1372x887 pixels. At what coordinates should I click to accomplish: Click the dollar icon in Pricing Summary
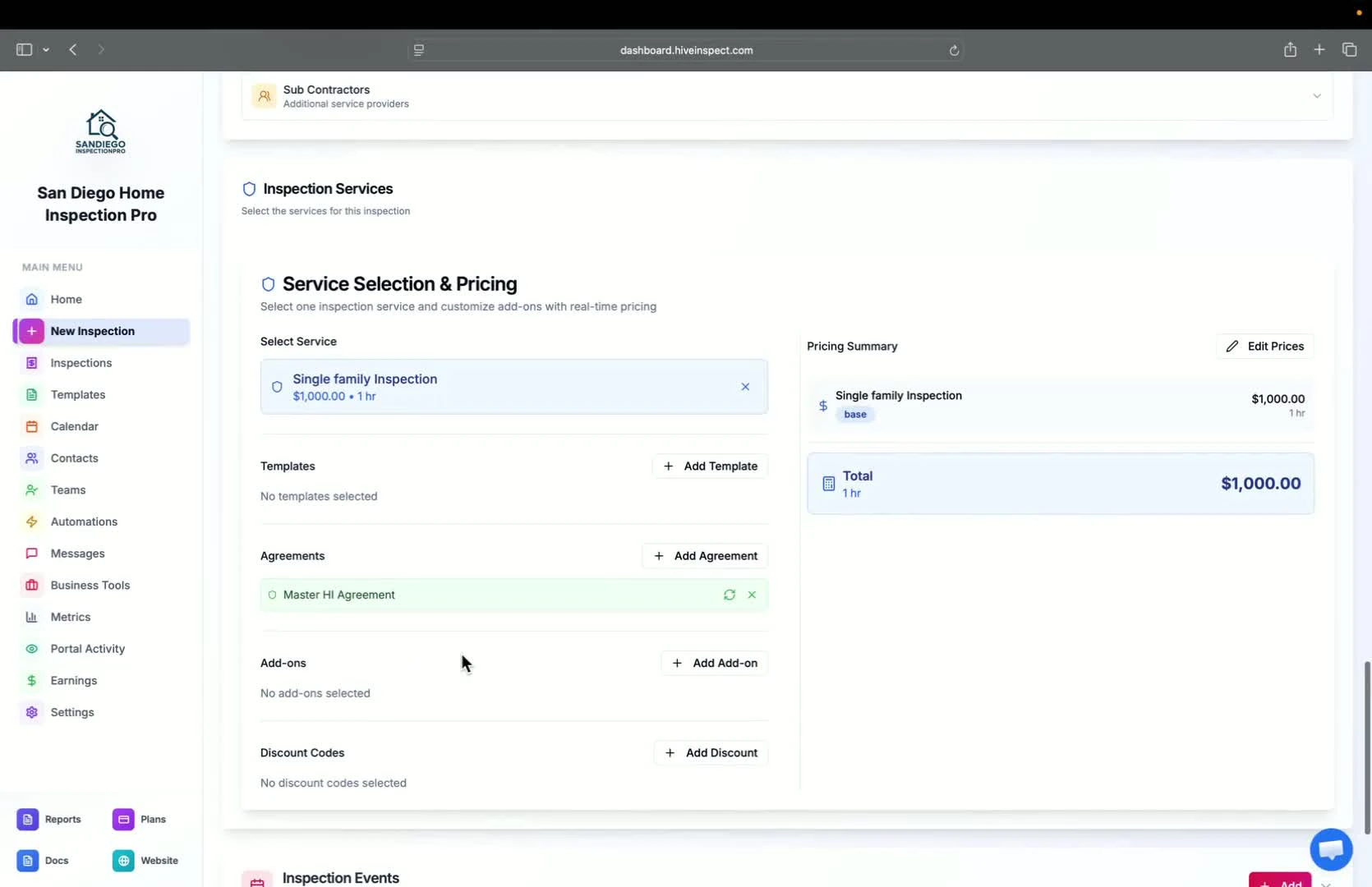tap(823, 406)
